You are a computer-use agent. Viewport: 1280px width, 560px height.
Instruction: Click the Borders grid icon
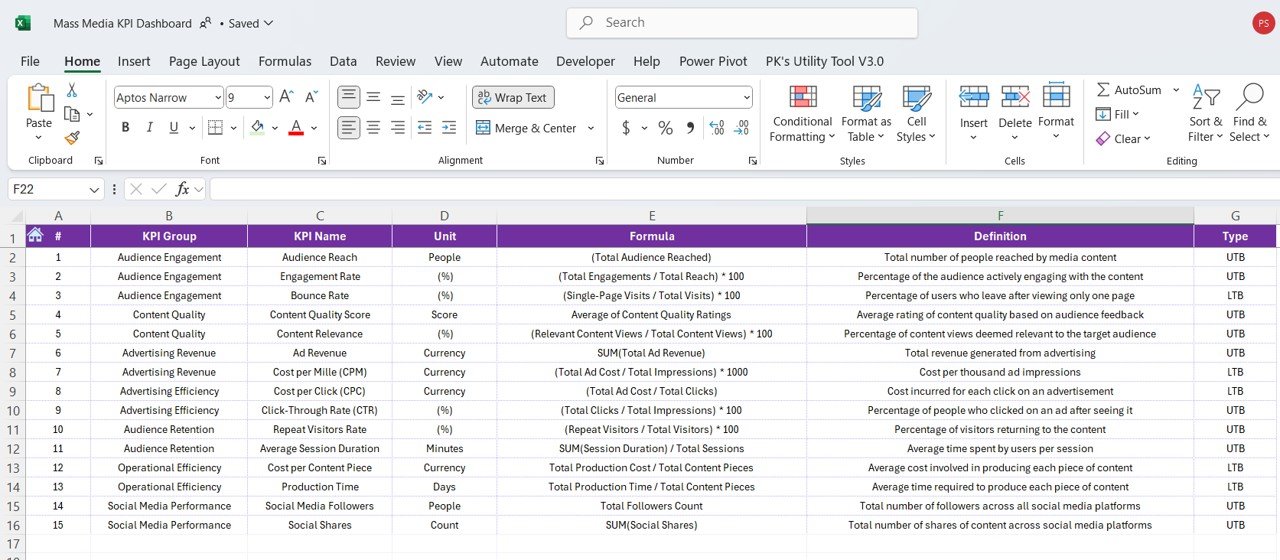pos(215,128)
